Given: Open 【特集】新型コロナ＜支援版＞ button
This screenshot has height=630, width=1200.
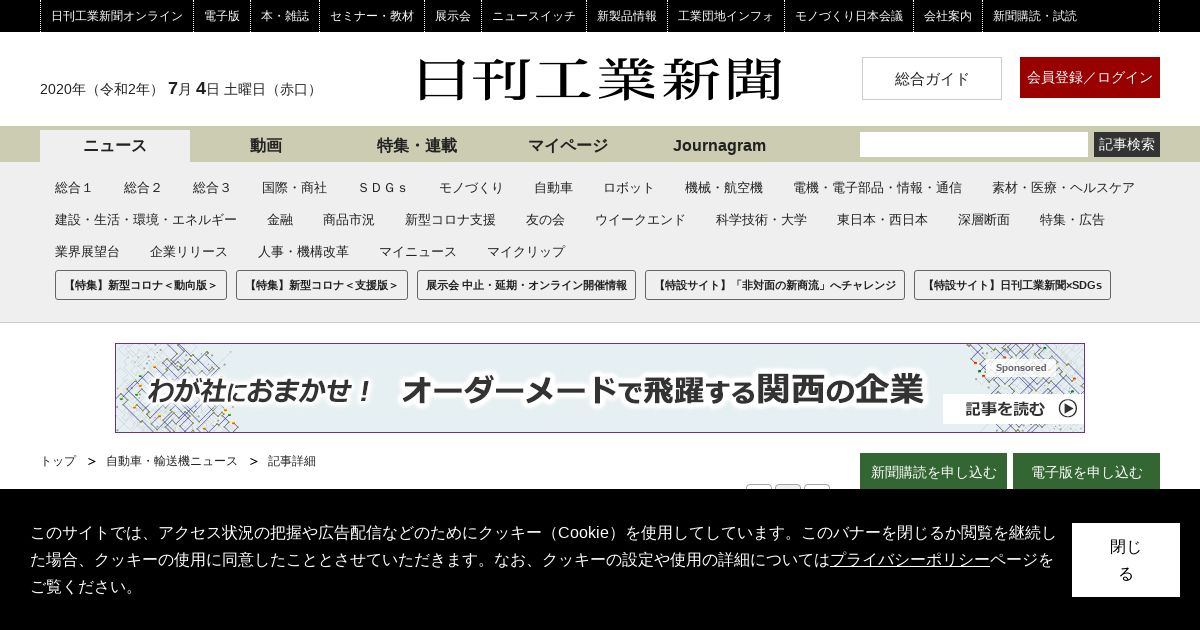Looking at the screenshot, I should (322, 285).
